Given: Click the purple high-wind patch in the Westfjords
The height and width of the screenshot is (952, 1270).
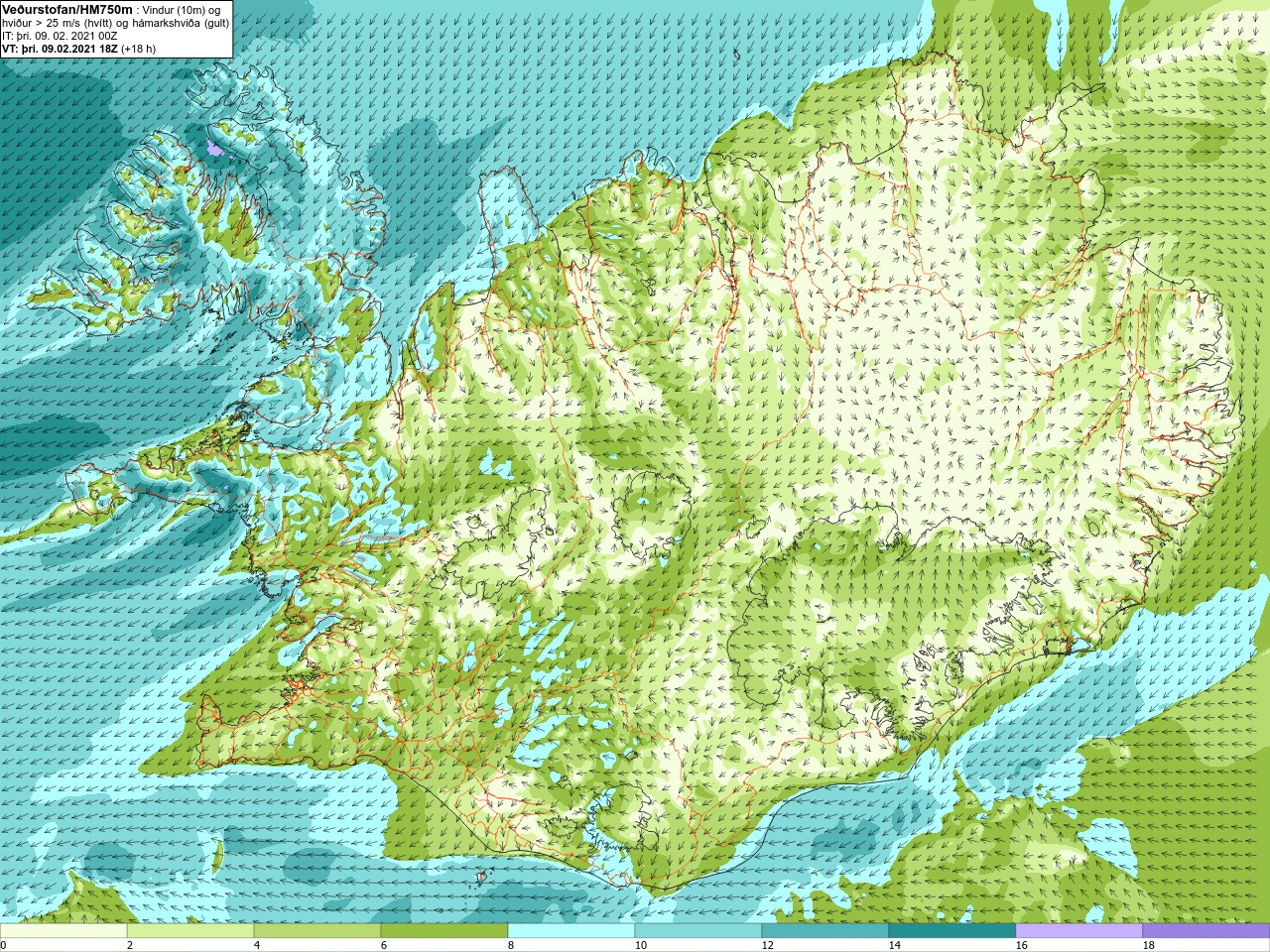Looking at the screenshot, I should 215,150.
